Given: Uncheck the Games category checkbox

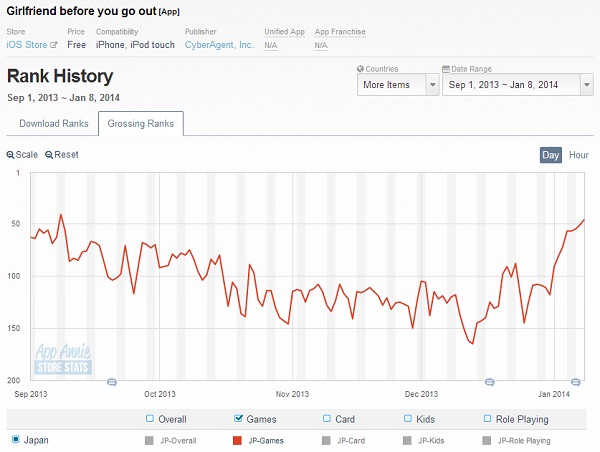Looking at the screenshot, I should tap(237, 419).
